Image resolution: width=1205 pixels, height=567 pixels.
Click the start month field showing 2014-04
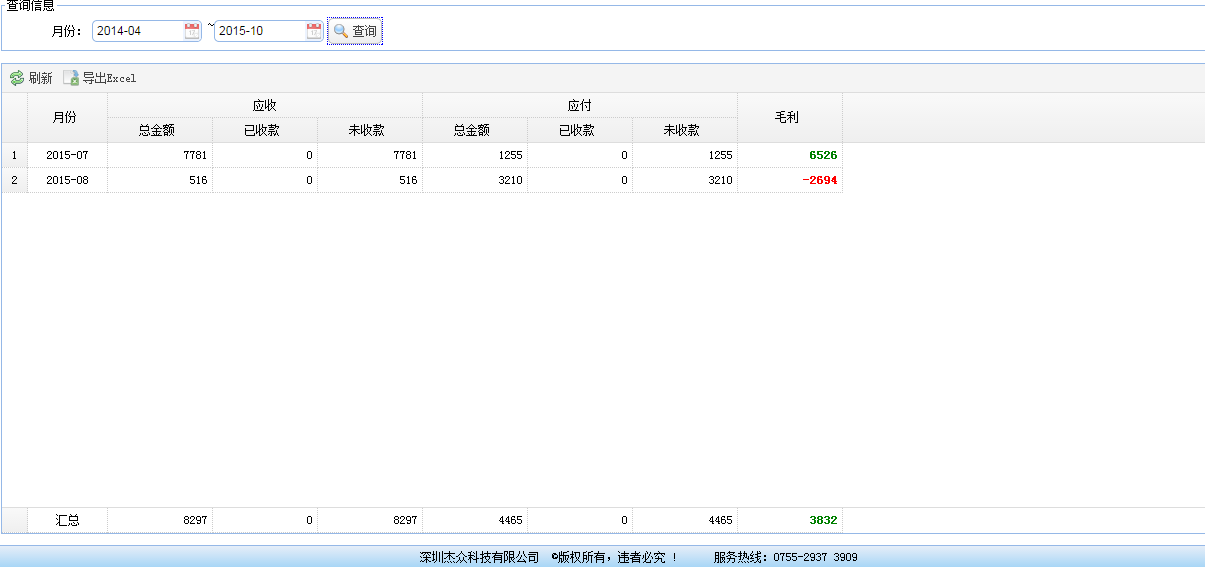click(x=137, y=32)
